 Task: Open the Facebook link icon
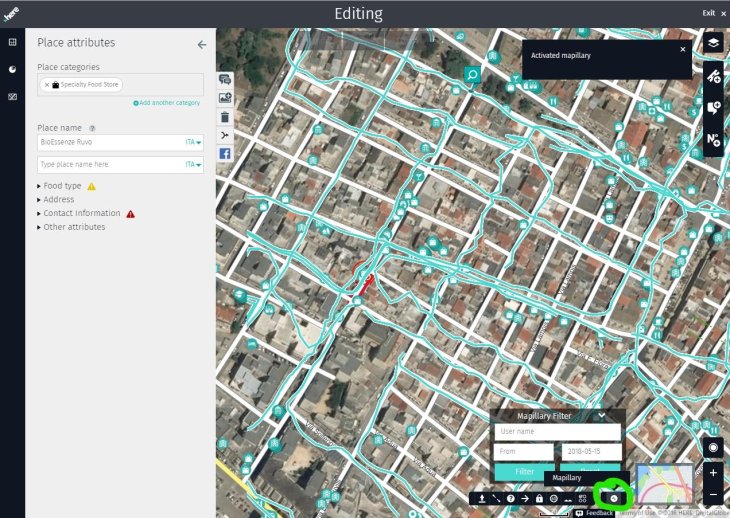pos(225,154)
